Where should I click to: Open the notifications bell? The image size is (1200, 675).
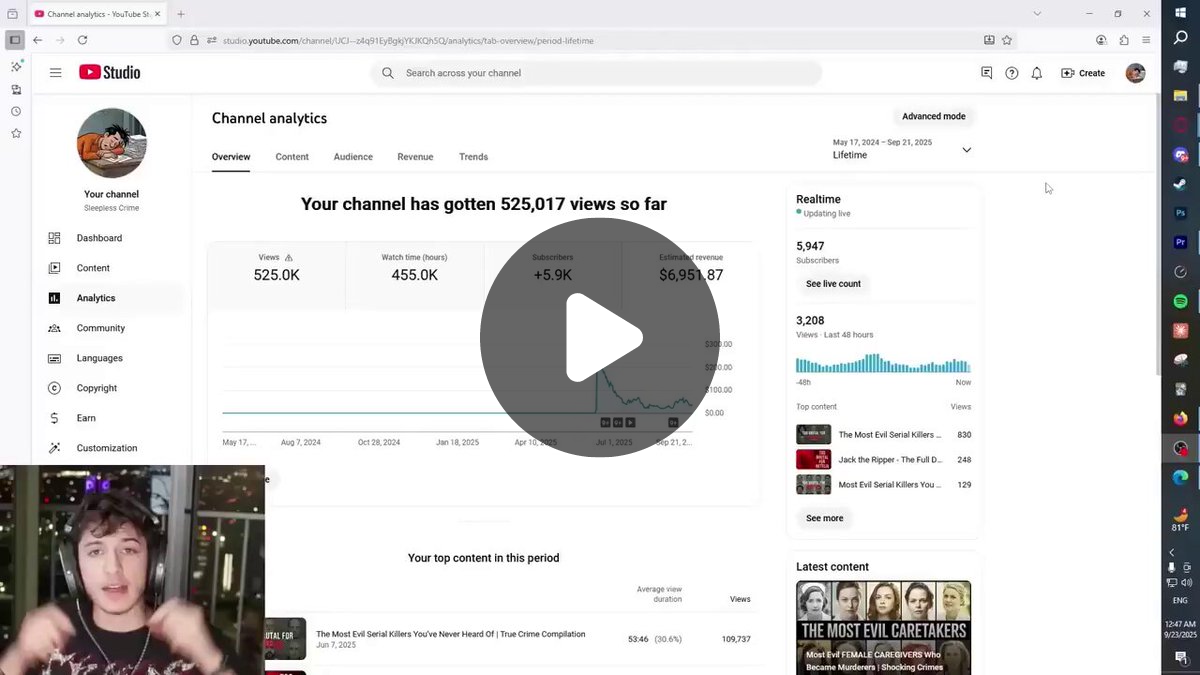[x=1037, y=73]
